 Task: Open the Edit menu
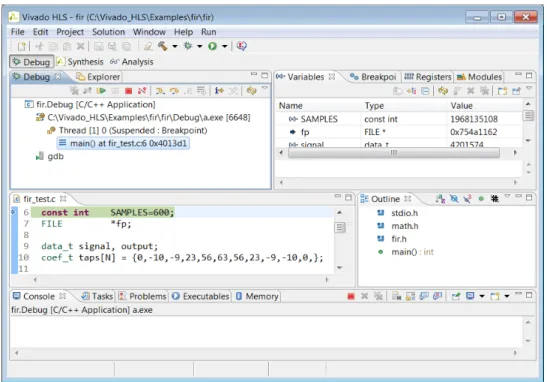pyautogui.click(x=40, y=32)
